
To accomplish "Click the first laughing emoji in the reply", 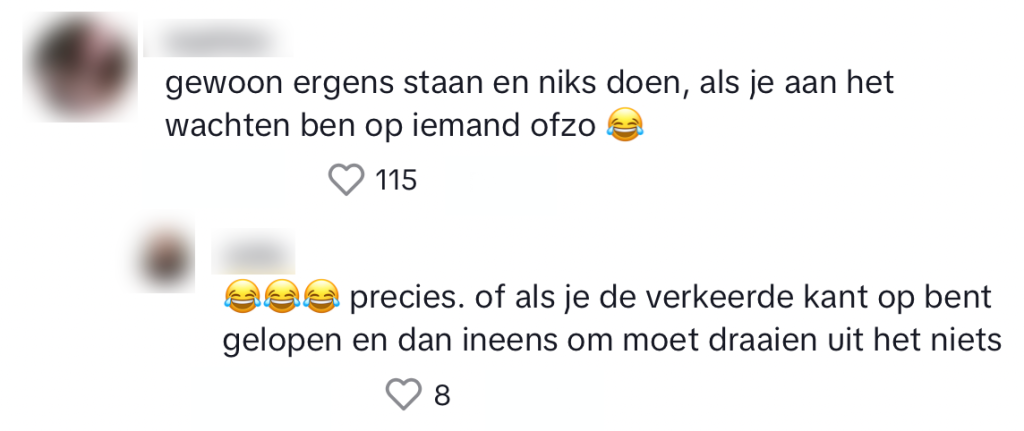I will (241, 297).
